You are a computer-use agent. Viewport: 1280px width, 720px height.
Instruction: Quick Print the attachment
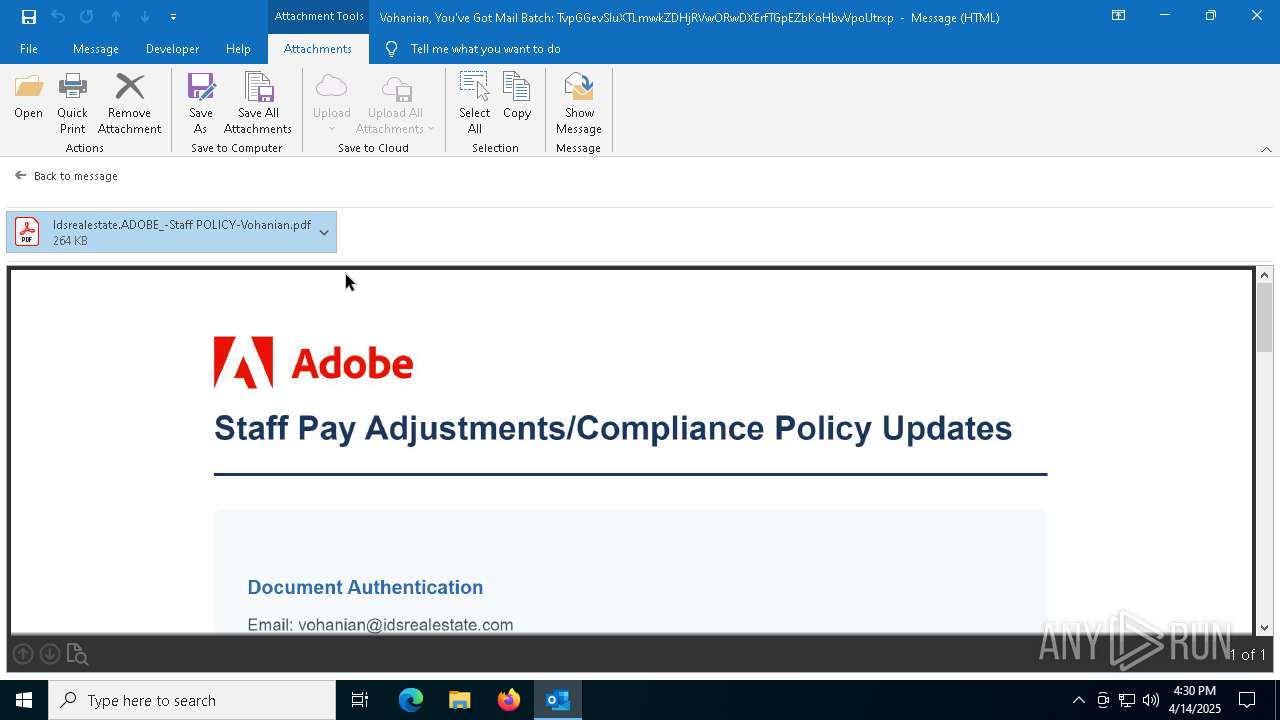72,104
